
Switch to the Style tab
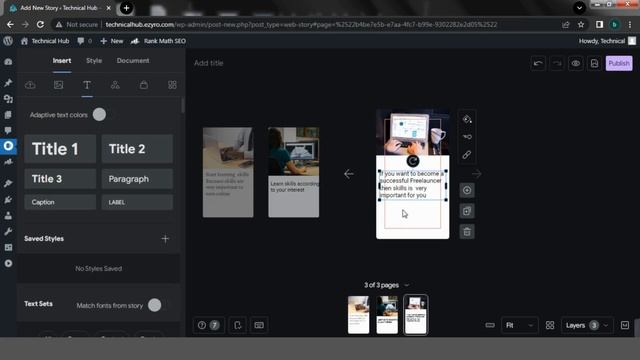(94, 60)
